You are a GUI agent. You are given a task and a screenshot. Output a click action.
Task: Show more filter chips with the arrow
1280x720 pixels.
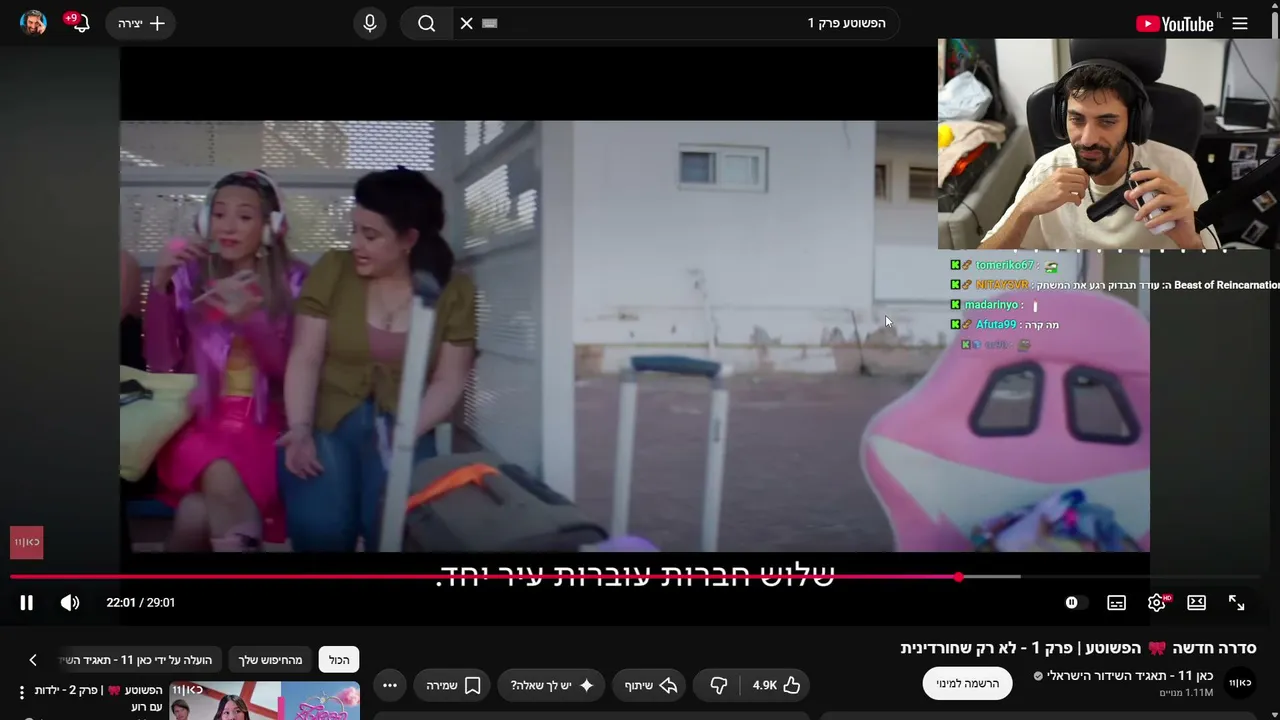point(33,660)
